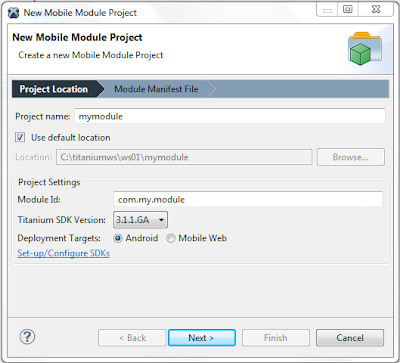This screenshot has width=400, height=363.
Task: Click the Finish button
Action: click(276, 338)
